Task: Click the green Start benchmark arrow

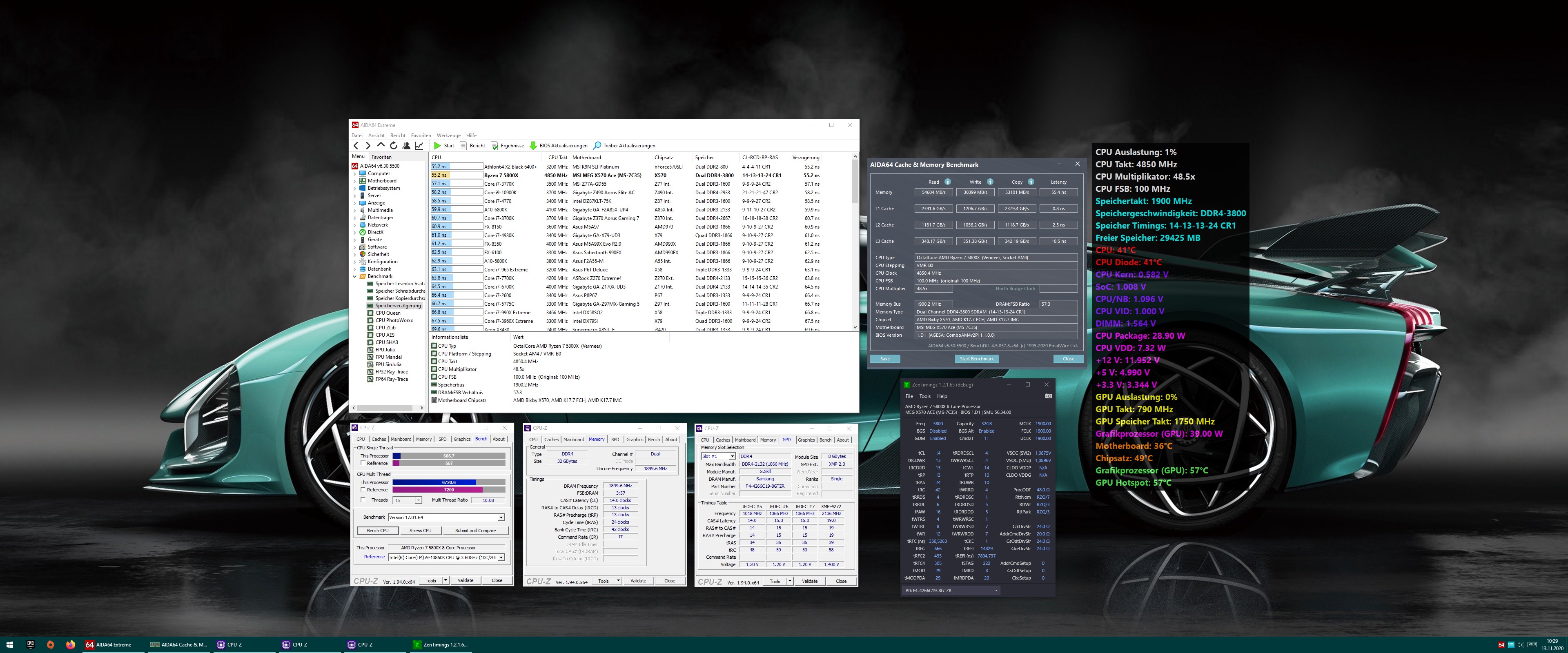Action: pos(437,145)
